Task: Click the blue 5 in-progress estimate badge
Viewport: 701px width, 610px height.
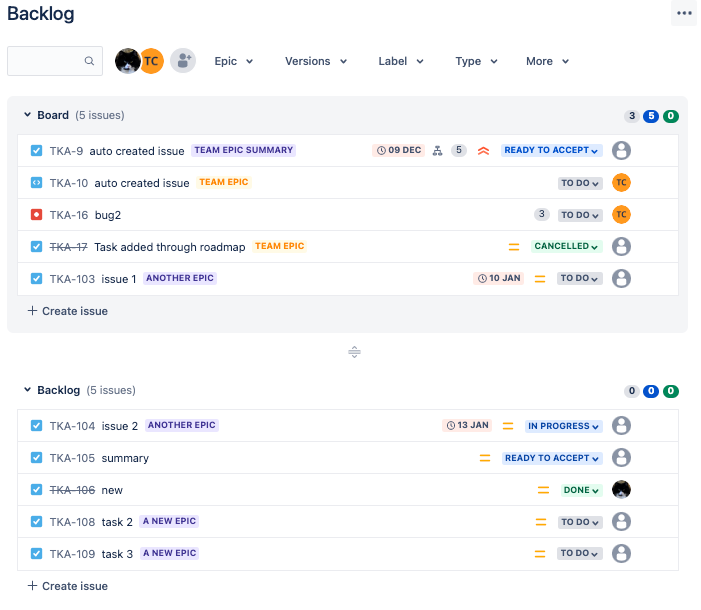Action: pyautogui.click(x=651, y=116)
